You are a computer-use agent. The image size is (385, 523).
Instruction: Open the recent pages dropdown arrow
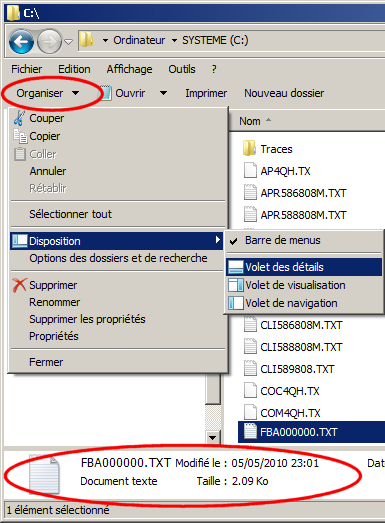[68, 42]
